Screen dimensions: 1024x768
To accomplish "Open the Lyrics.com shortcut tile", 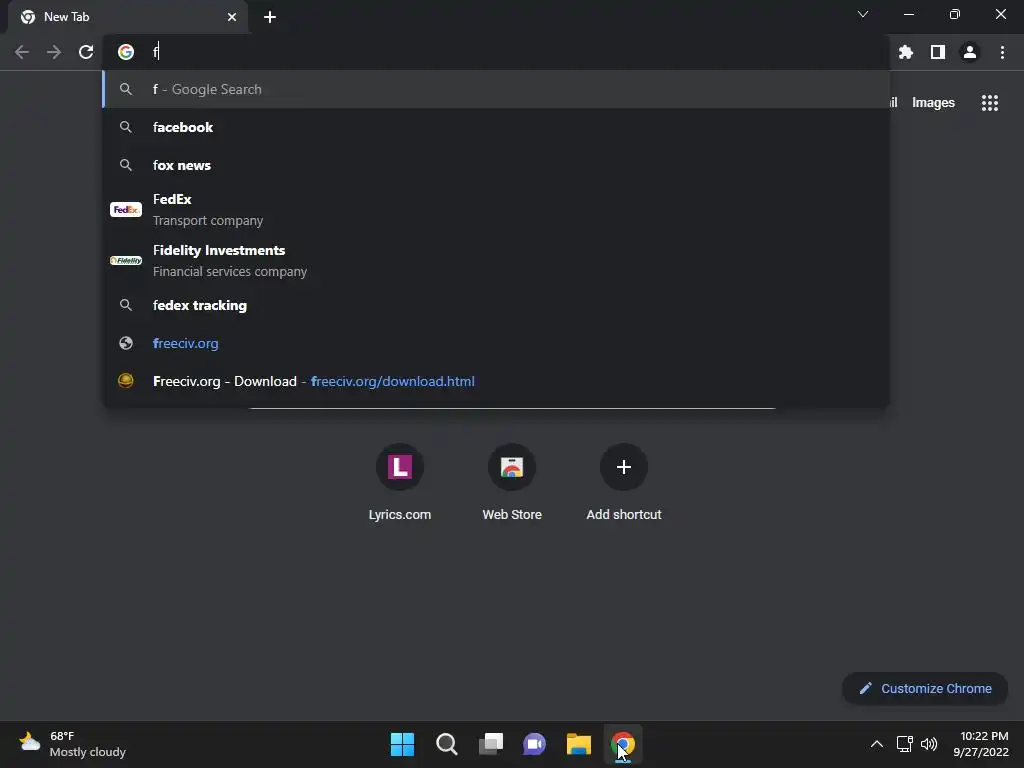I will coord(400,483).
